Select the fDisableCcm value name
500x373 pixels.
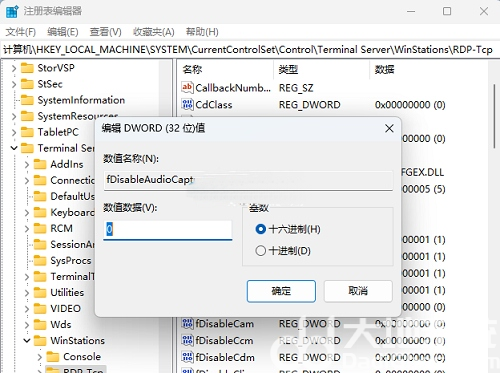tap(224, 341)
